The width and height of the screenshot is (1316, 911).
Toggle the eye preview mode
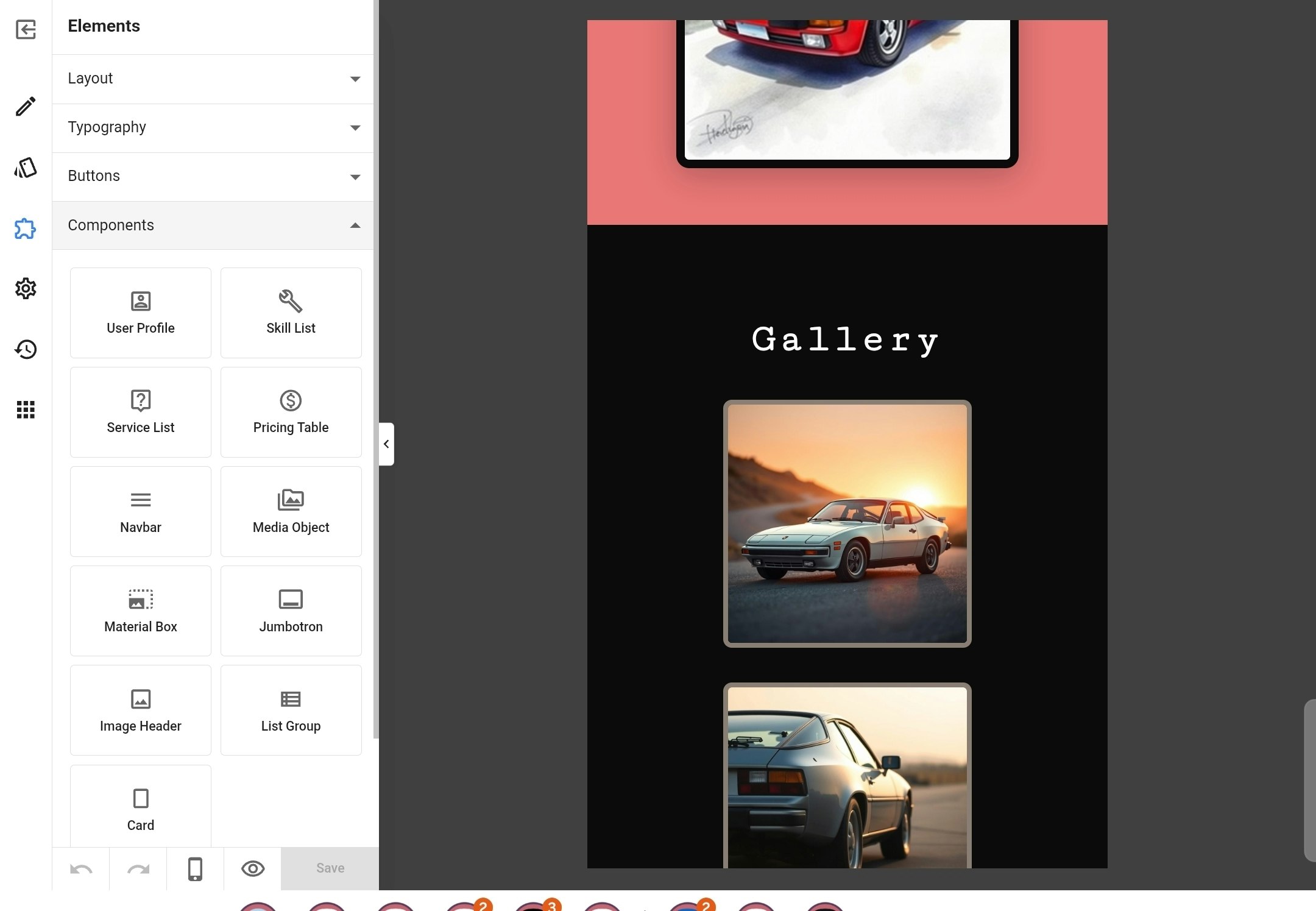pyautogui.click(x=253, y=868)
